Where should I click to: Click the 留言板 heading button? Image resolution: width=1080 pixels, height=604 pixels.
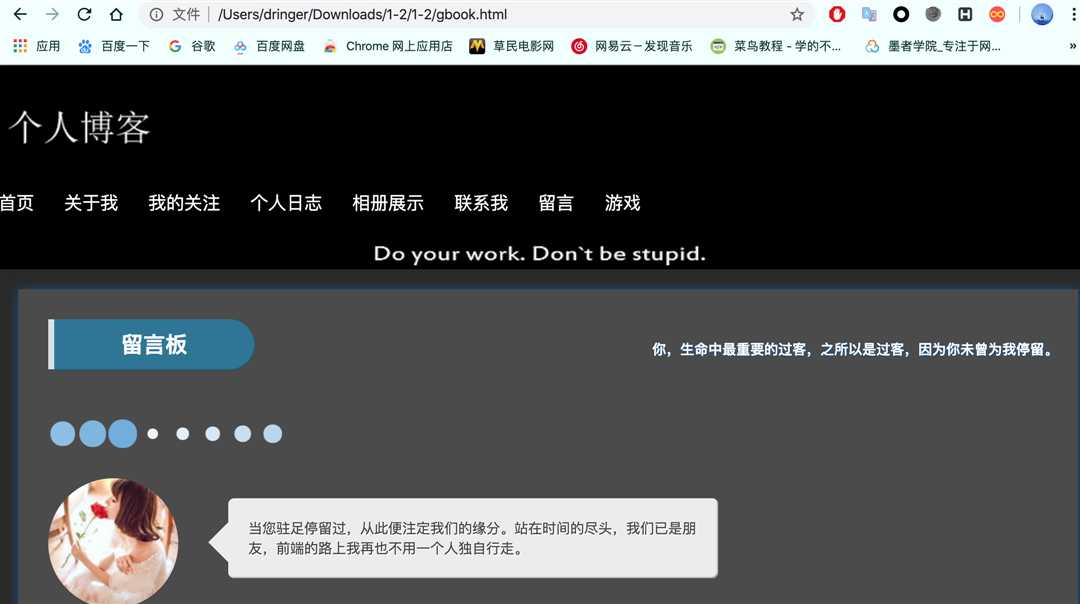coord(153,345)
